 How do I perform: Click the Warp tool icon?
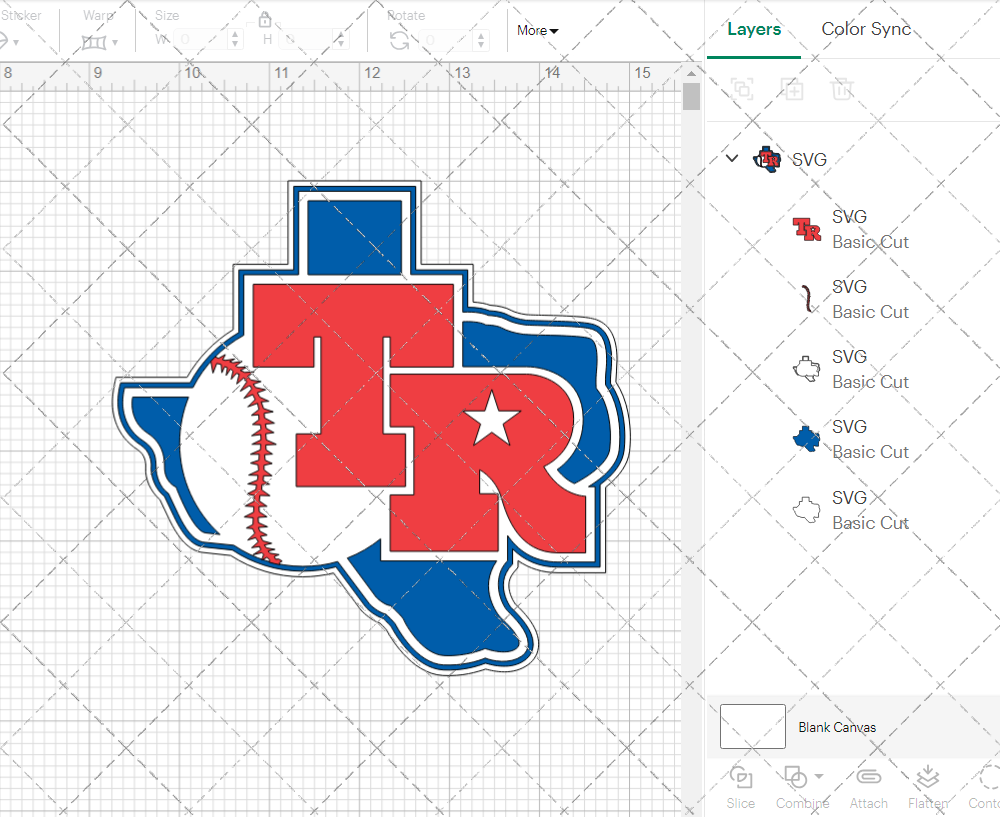click(x=94, y=42)
